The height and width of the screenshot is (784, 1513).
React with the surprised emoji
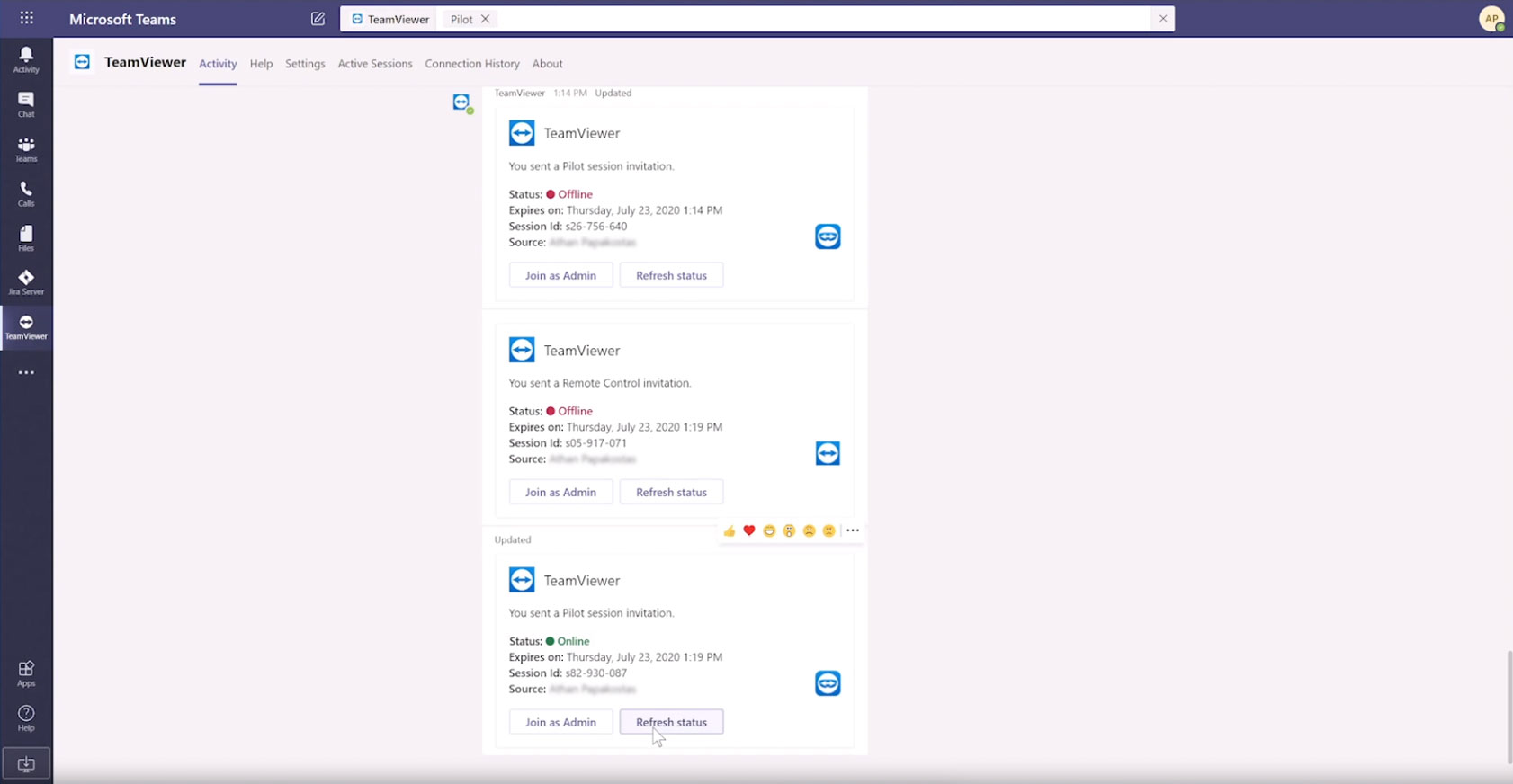click(x=789, y=530)
